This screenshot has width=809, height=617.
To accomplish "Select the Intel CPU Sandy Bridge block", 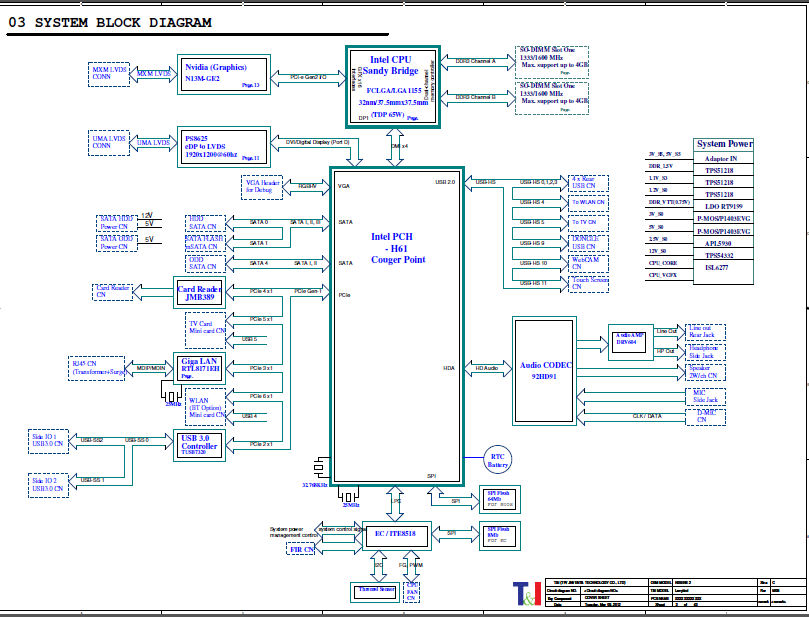I will [393, 87].
